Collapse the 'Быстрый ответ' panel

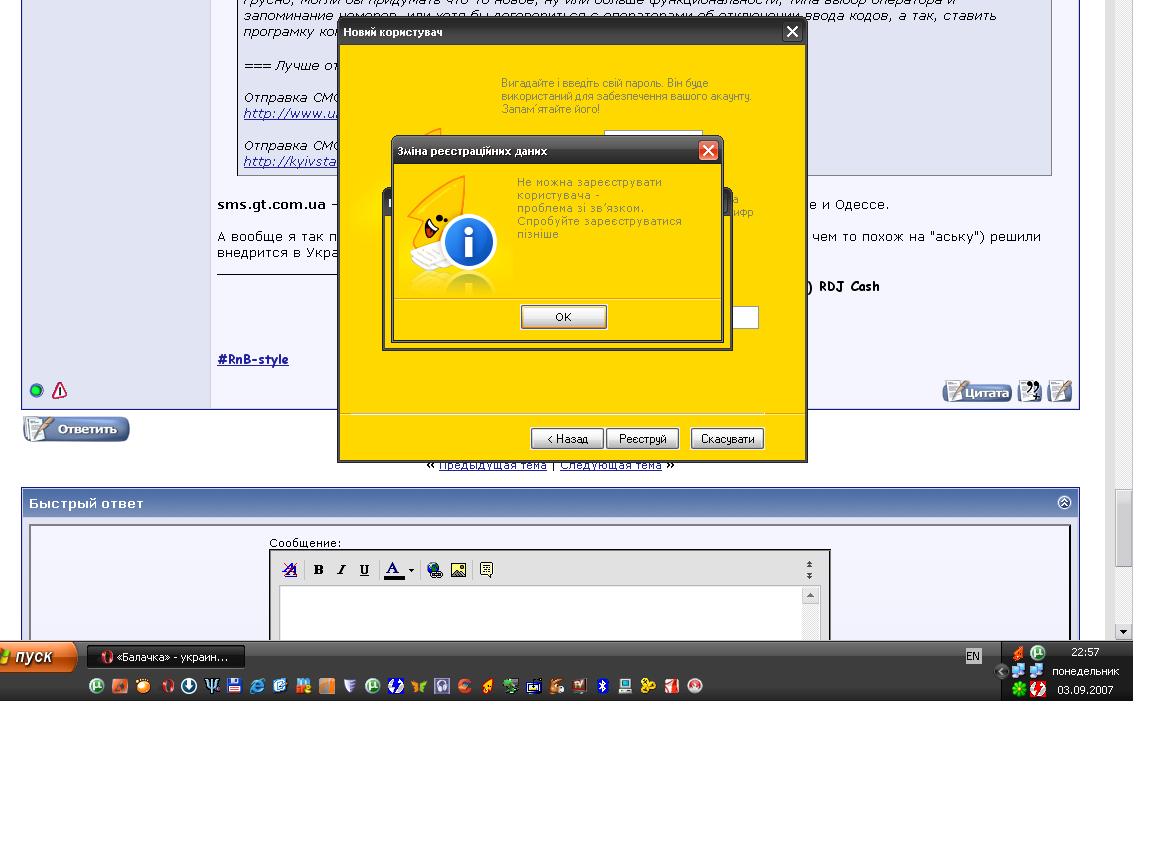1064,503
